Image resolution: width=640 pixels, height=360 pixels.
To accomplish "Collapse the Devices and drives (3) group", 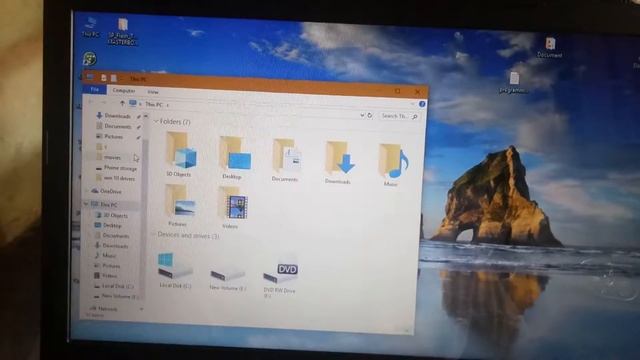I will click(153, 234).
